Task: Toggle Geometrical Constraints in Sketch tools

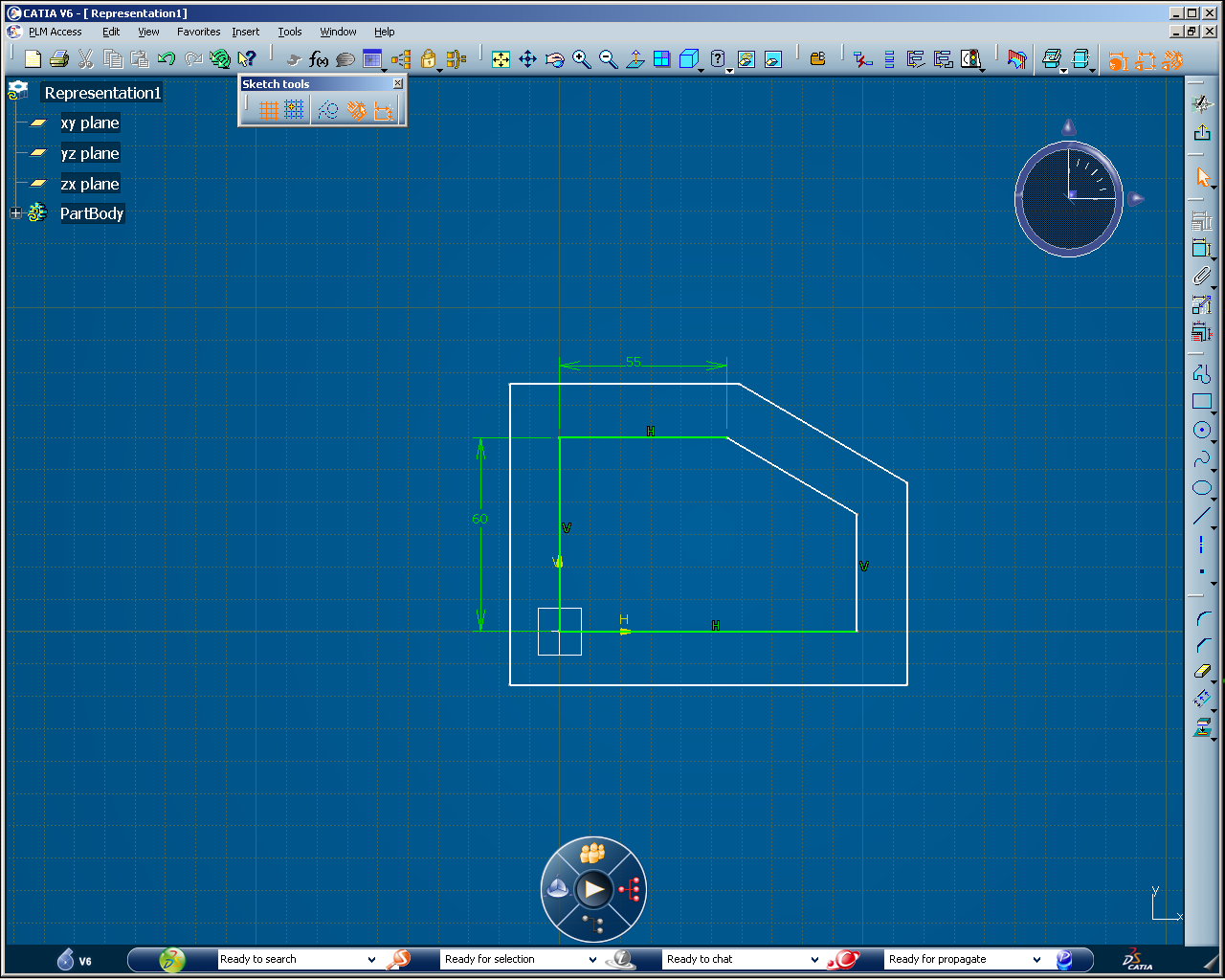Action: 357,111
